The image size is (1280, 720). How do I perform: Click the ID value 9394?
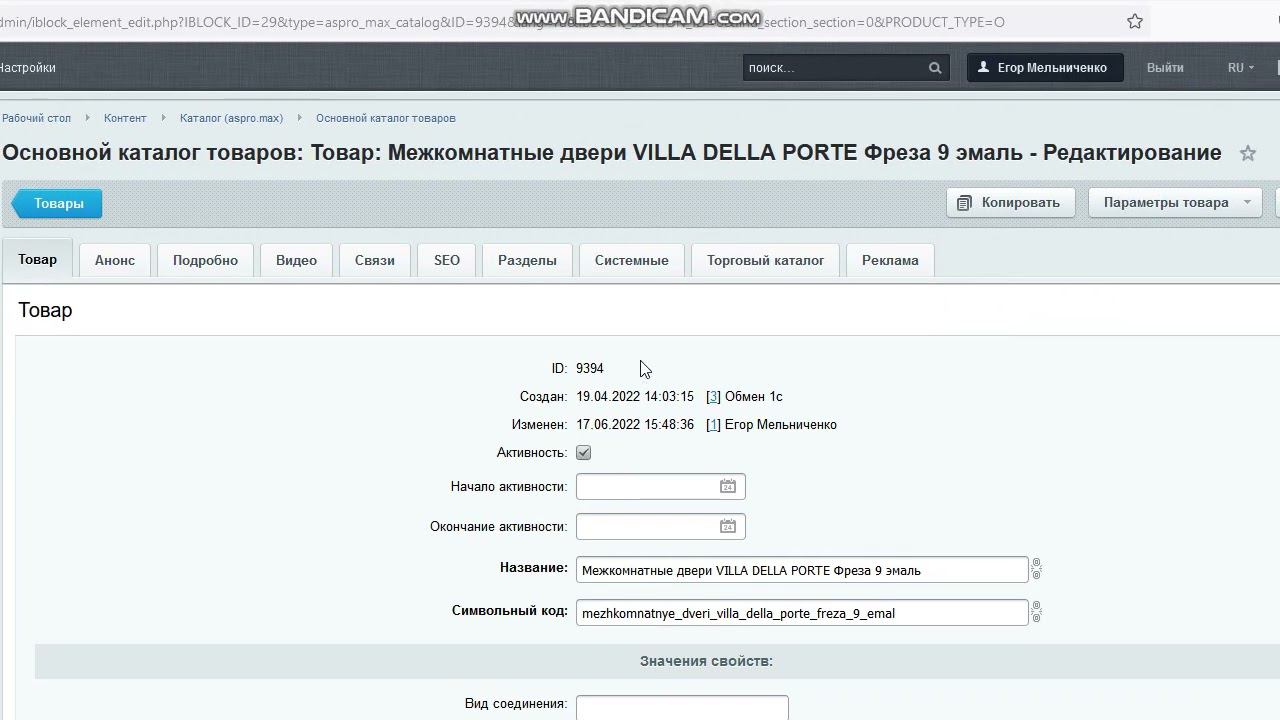(590, 368)
